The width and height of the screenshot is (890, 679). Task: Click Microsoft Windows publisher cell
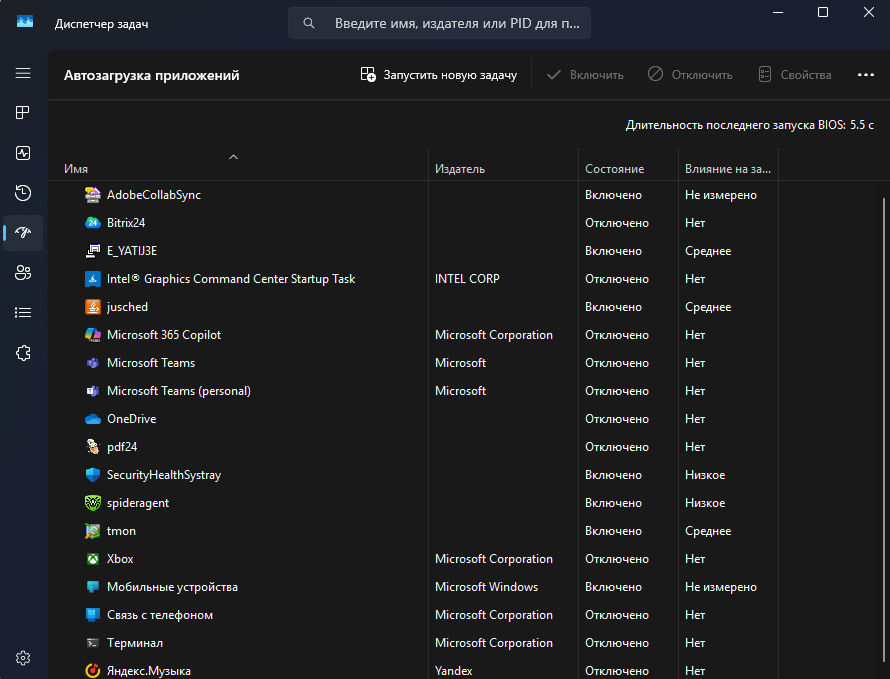tap(486, 587)
